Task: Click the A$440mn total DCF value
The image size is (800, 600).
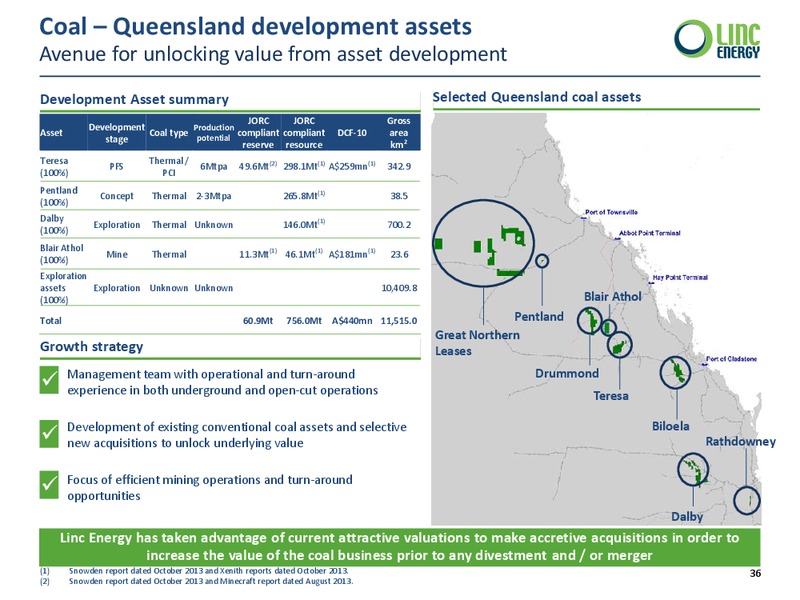Action: (352, 321)
